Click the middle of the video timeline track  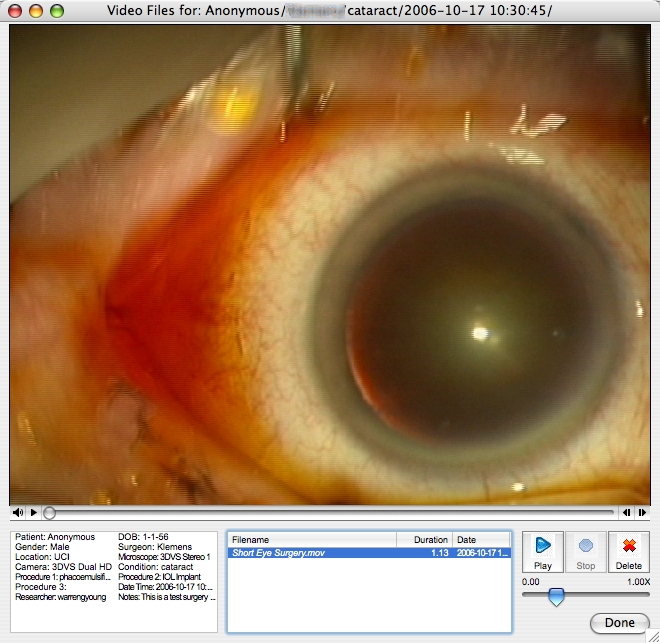click(330, 512)
